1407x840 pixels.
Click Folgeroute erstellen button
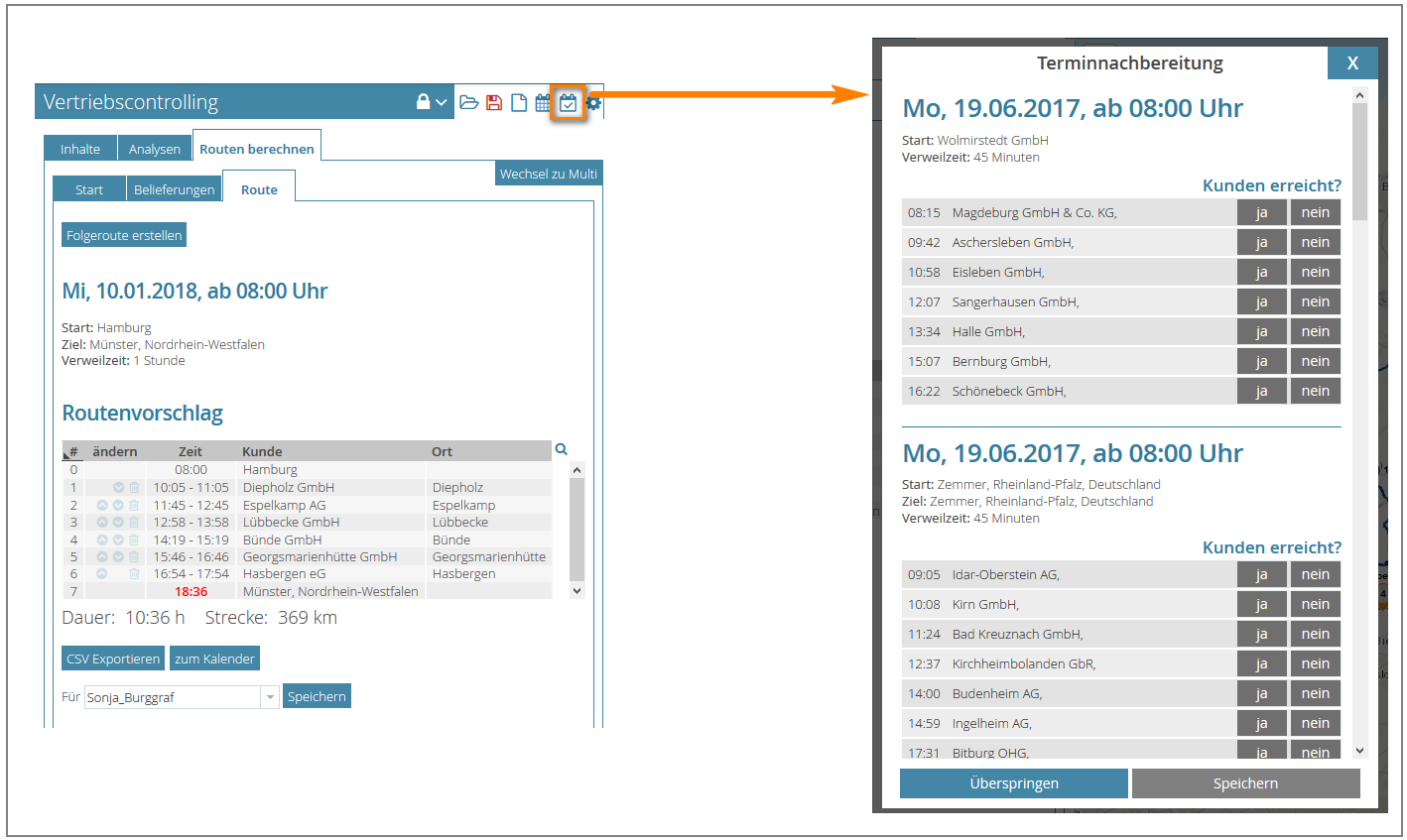[124, 235]
